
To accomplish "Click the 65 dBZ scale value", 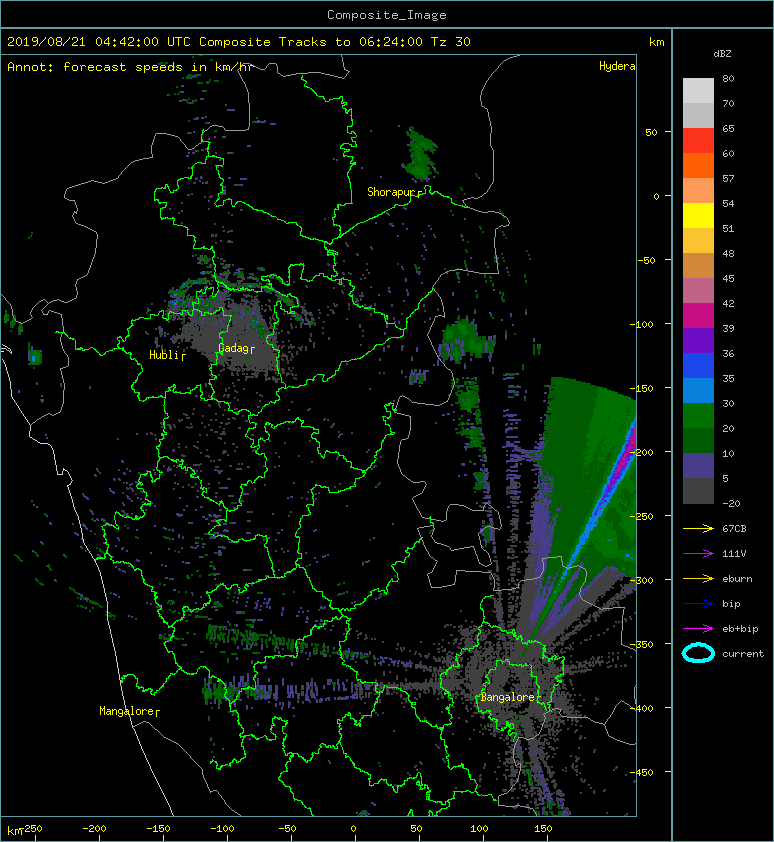I will pos(728,128).
